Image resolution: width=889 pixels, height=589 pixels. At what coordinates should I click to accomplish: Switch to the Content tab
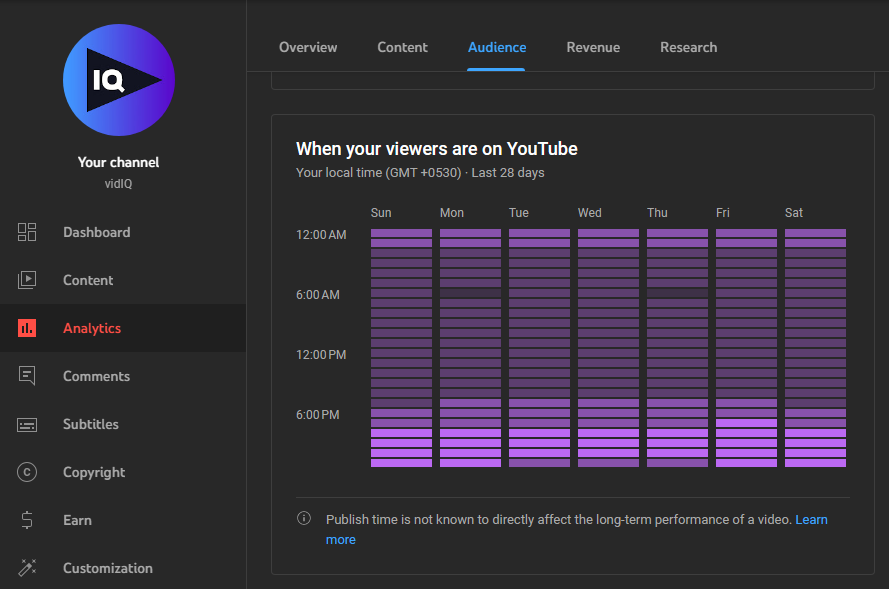tap(402, 47)
